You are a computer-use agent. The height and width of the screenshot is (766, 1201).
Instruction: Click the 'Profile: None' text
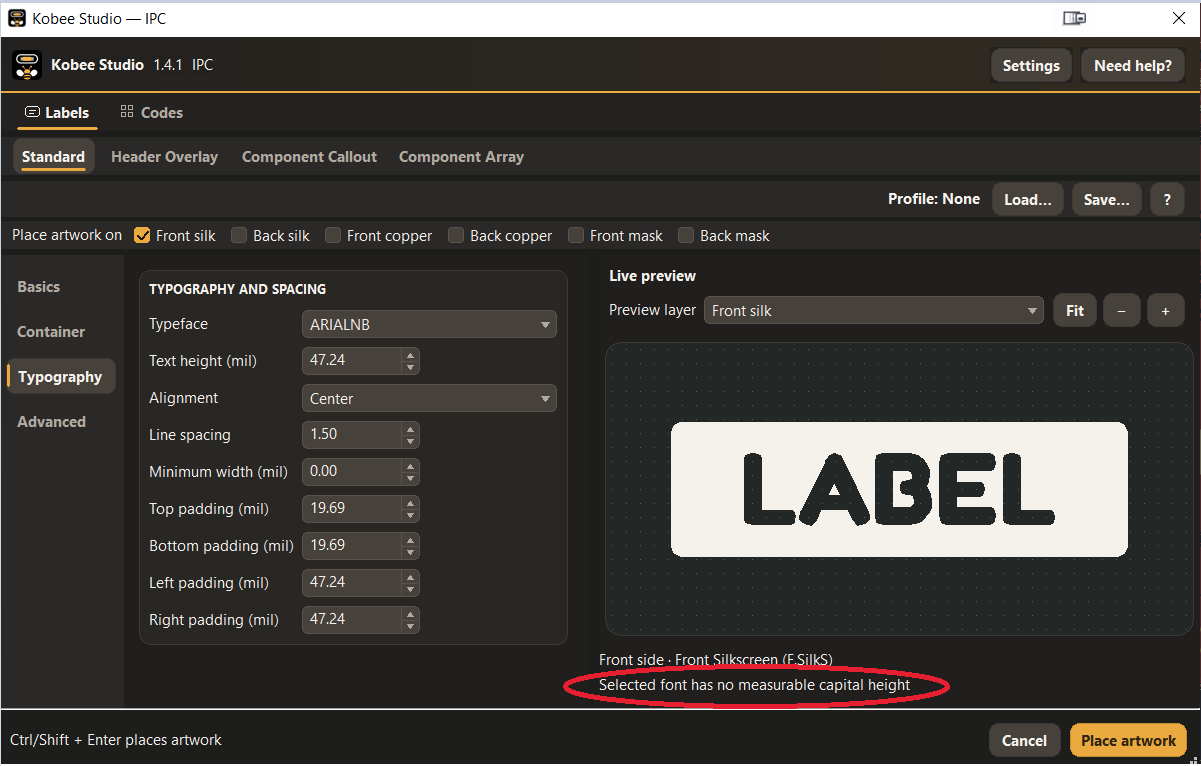click(x=934, y=199)
